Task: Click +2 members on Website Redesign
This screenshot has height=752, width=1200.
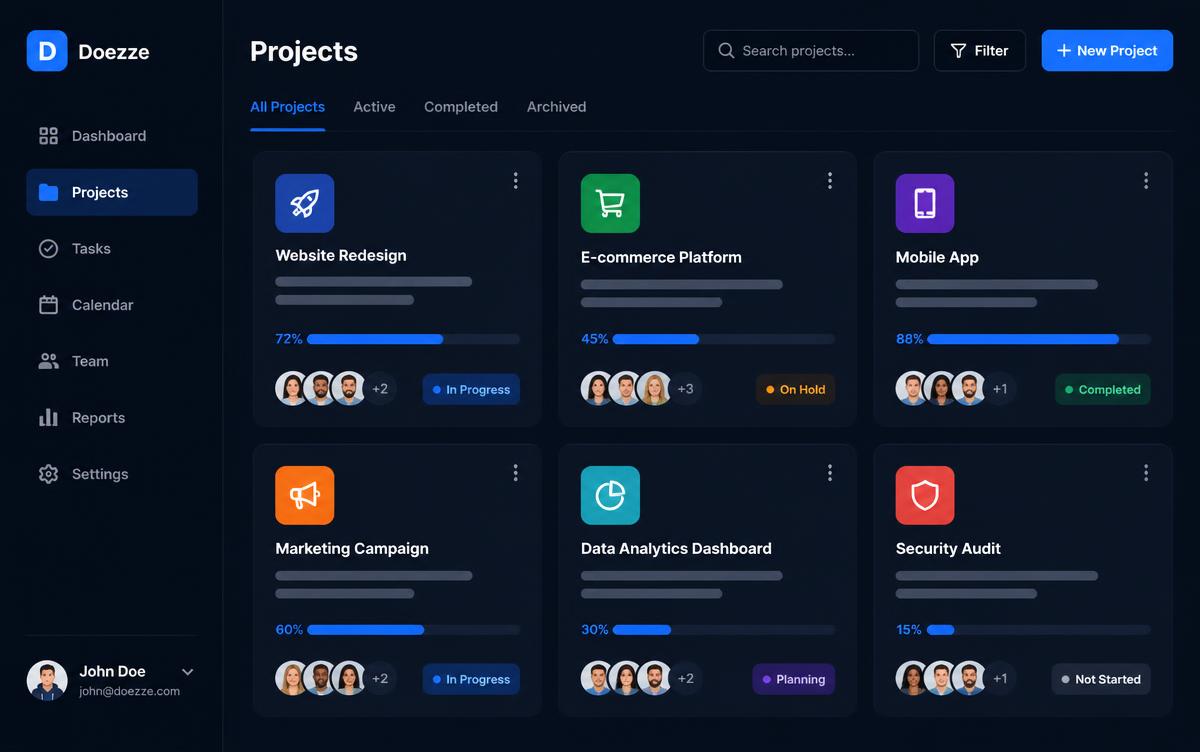Action: pyautogui.click(x=380, y=388)
